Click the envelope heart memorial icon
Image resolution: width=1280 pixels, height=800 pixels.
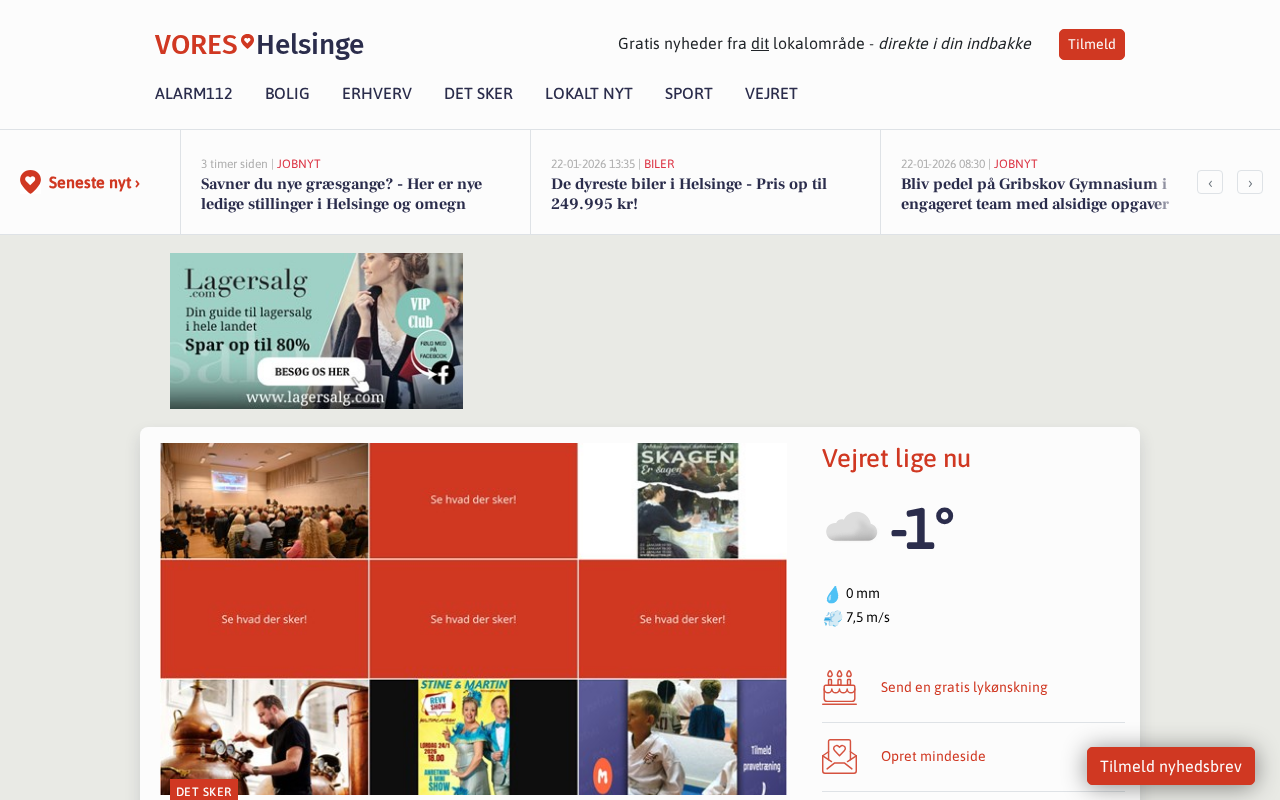click(x=839, y=756)
